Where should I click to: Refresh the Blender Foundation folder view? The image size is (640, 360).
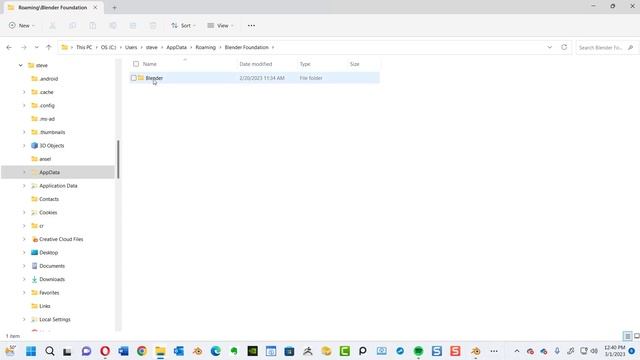pos(564,47)
